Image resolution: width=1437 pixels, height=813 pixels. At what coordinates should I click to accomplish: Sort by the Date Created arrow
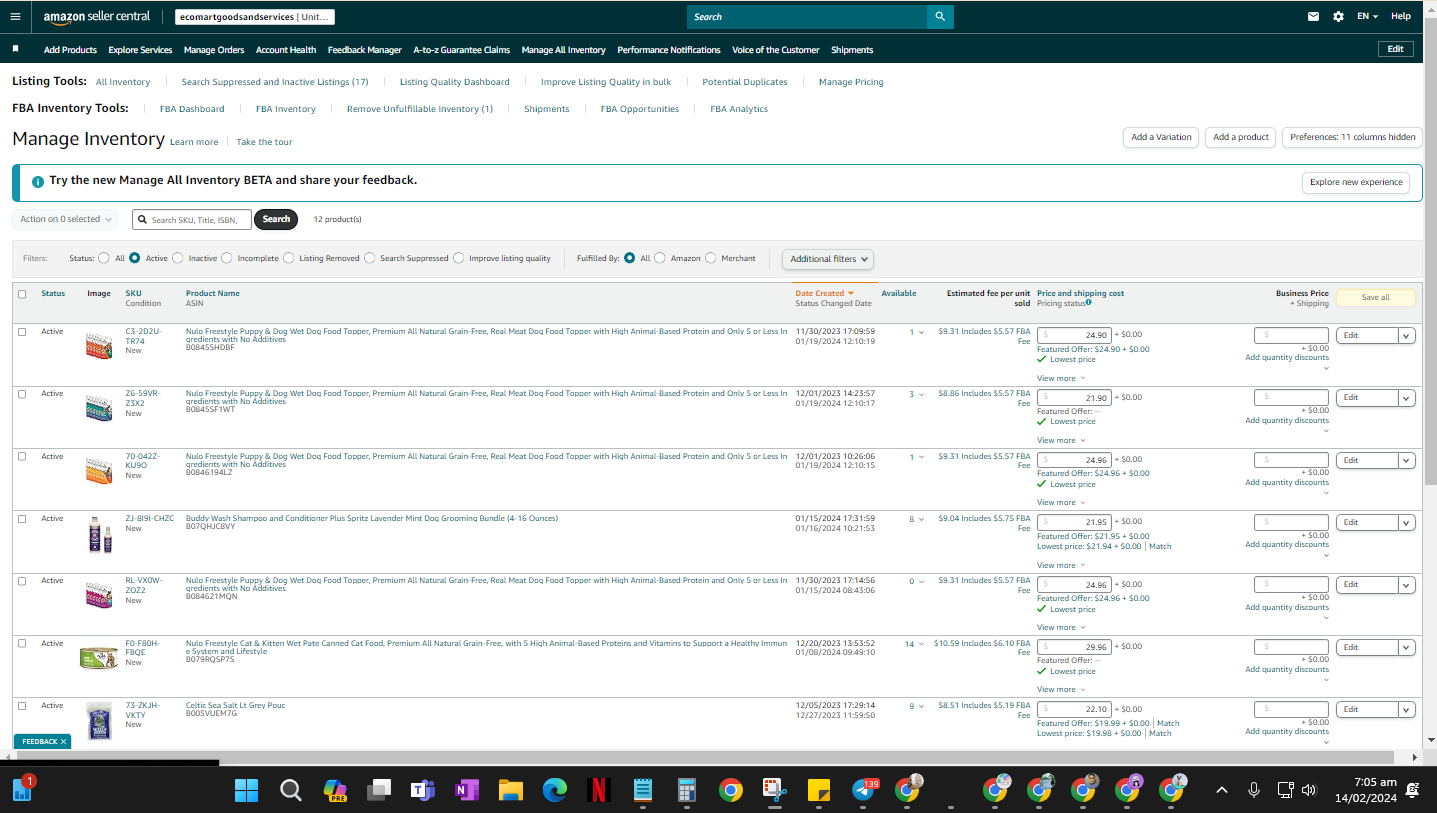[851, 293]
